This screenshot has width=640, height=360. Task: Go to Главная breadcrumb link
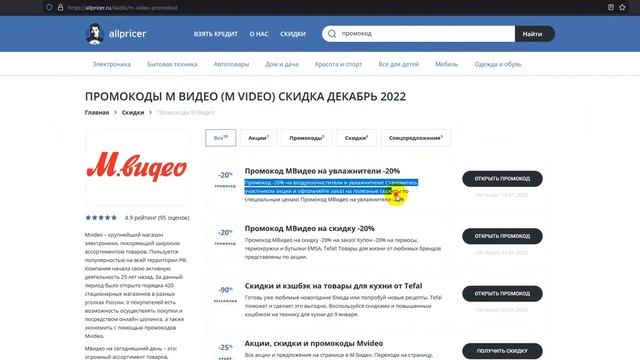(97, 112)
